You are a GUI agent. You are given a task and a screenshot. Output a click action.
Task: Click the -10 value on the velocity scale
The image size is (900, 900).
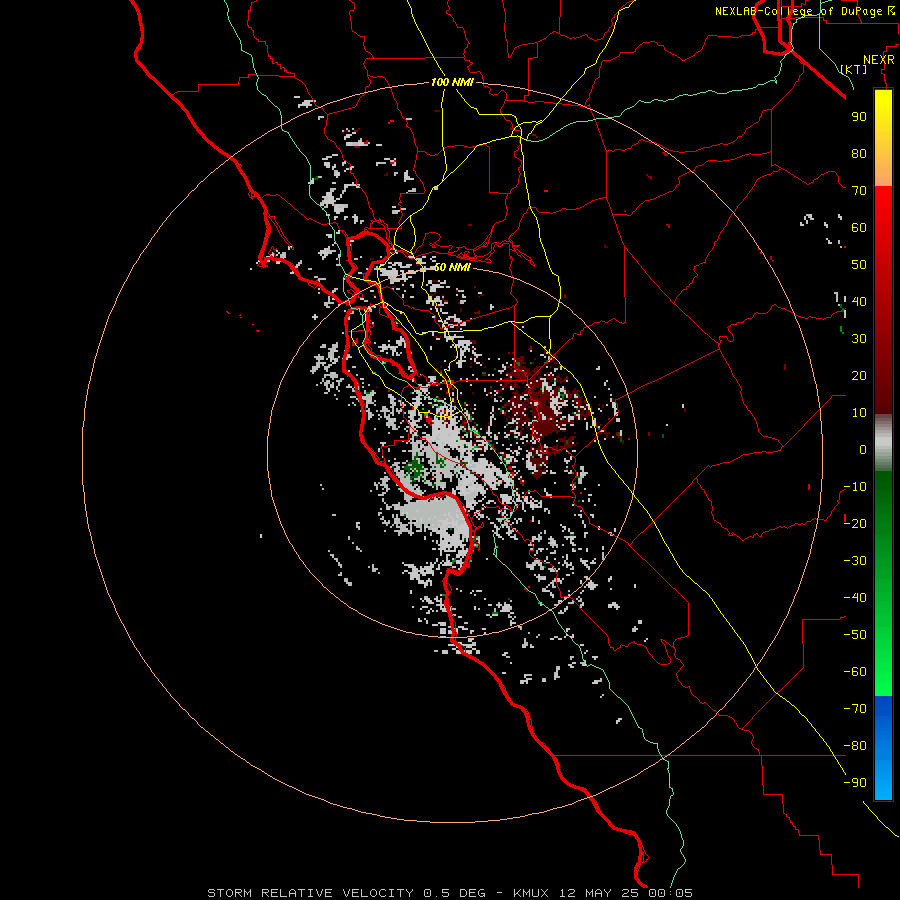click(x=855, y=487)
